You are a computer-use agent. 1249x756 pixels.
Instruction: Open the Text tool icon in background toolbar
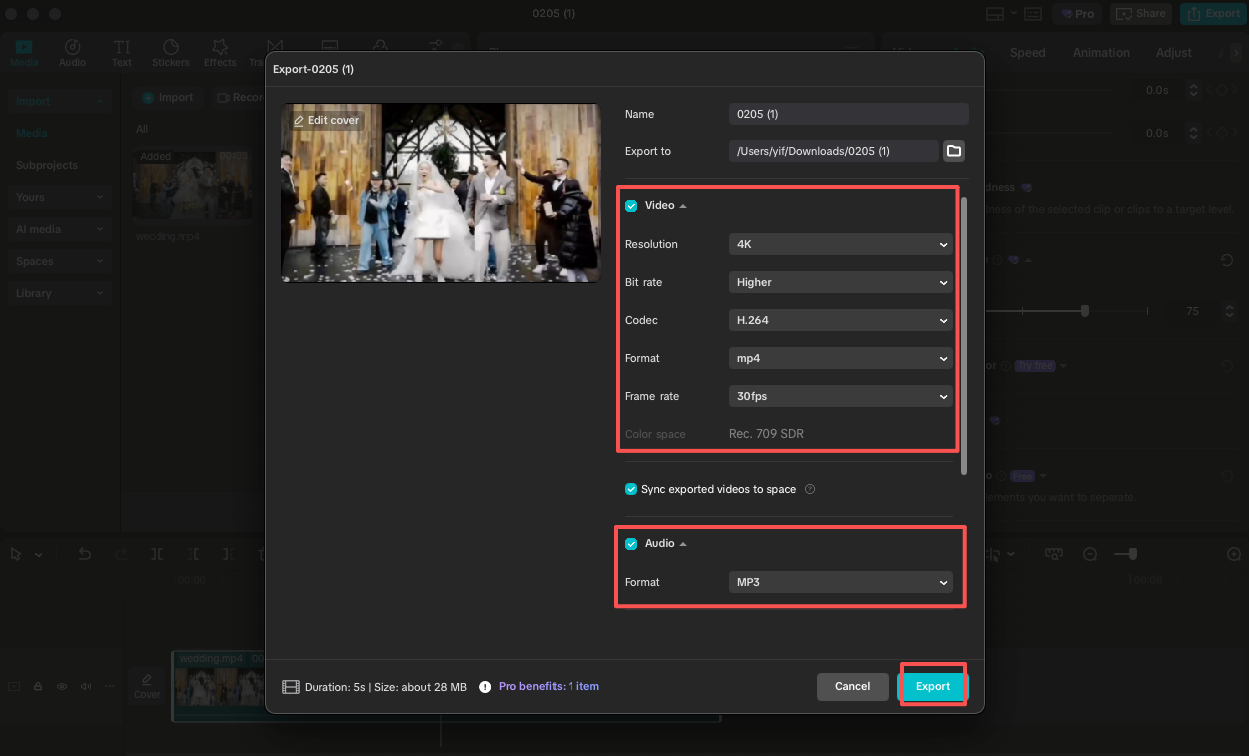(x=122, y=53)
